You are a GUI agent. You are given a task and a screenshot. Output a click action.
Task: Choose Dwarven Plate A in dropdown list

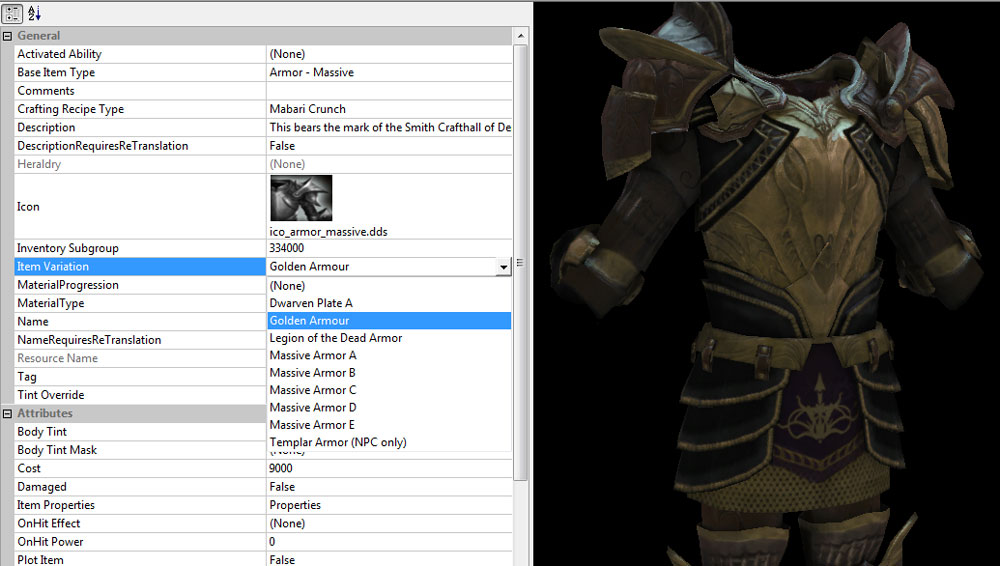(x=311, y=303)
